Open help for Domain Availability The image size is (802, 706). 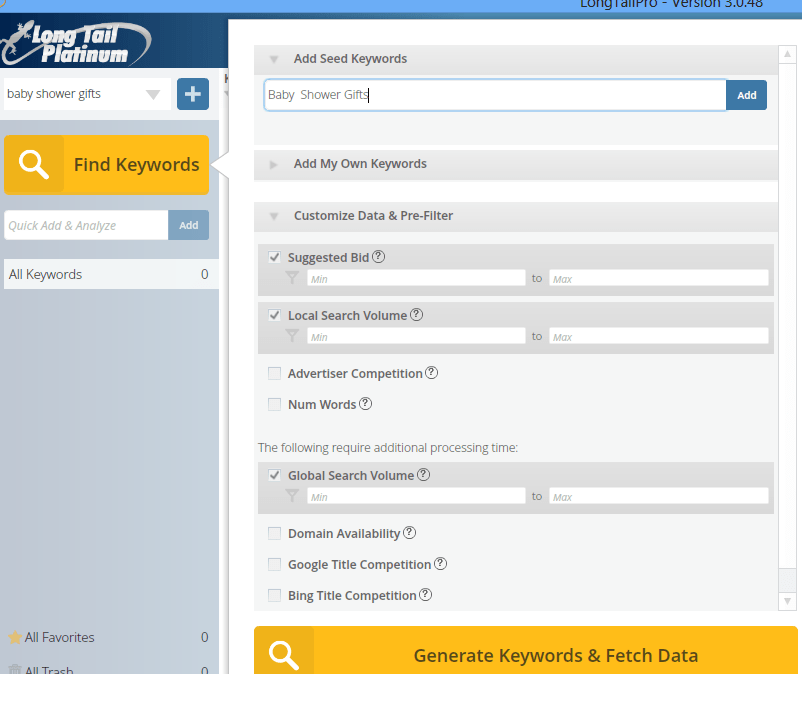tap(410, 533)
